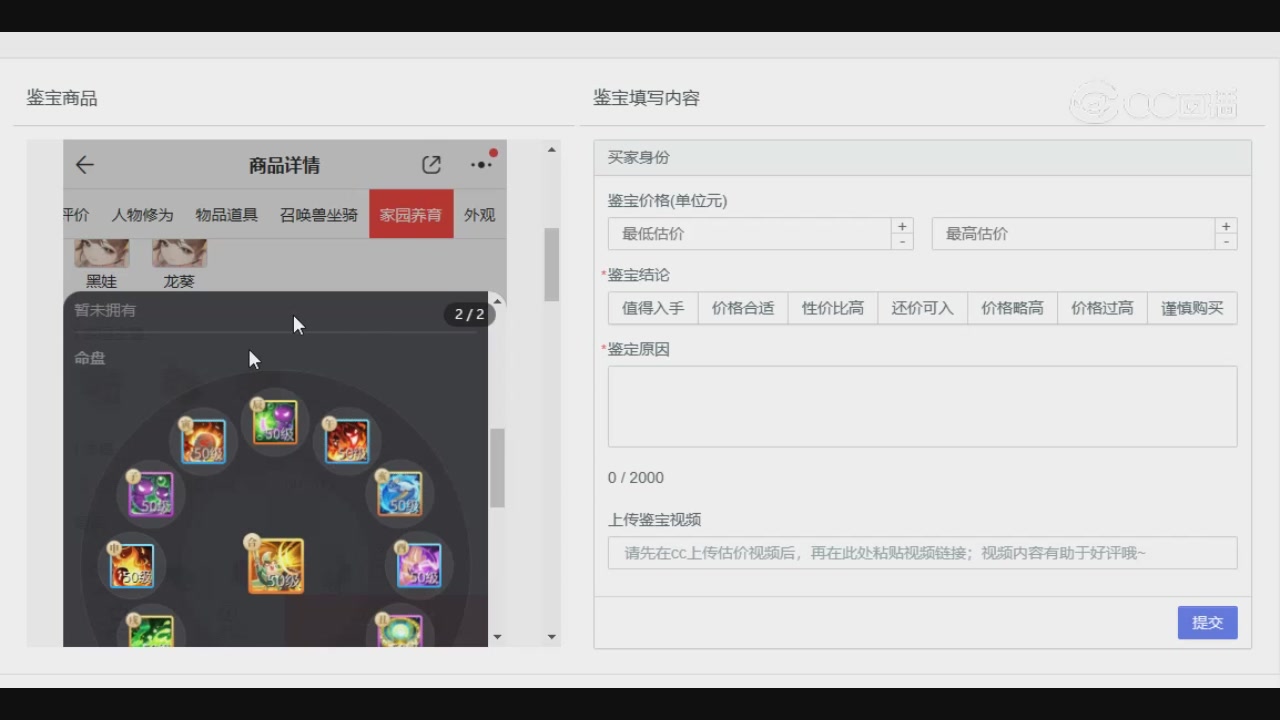Open the three-dot more menu with red dot

[x=483, y=162]
